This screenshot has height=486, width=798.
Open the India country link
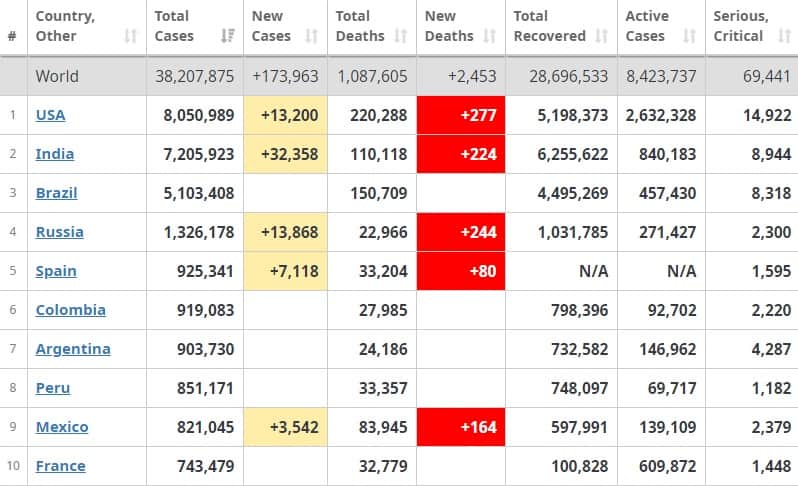55,154
